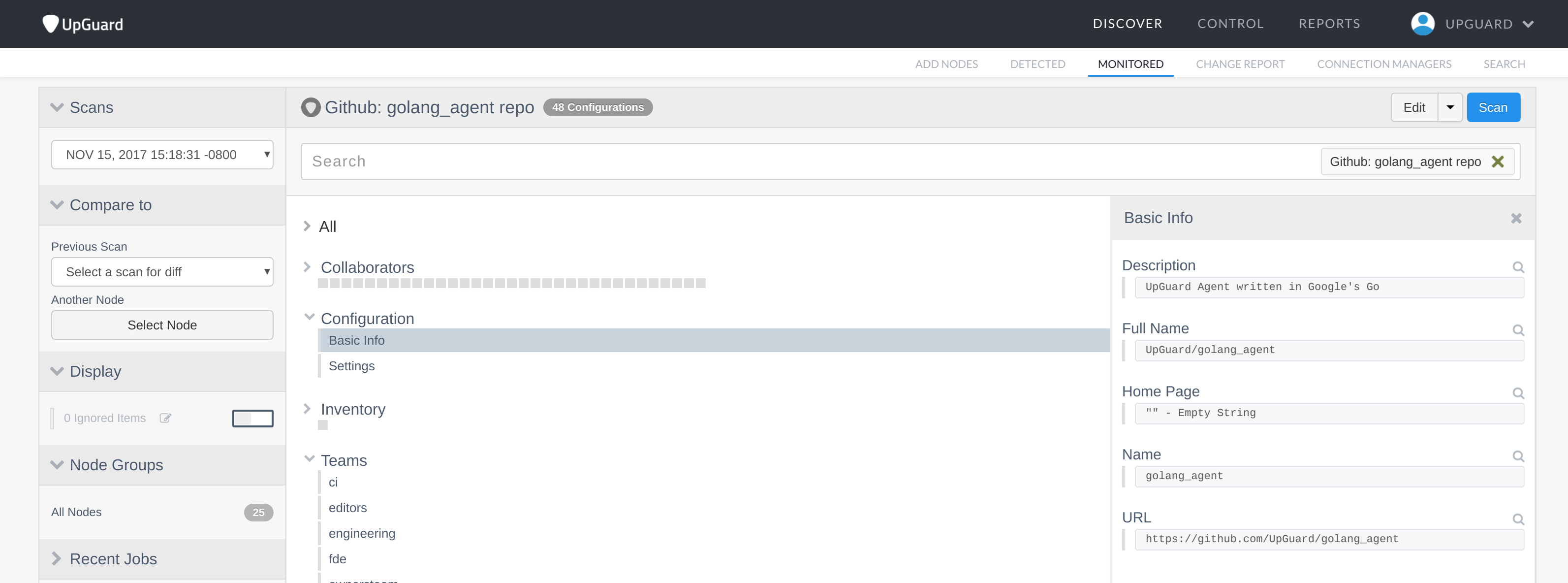
Task: Select the MONITORED tab
Action: point(1130,64)
